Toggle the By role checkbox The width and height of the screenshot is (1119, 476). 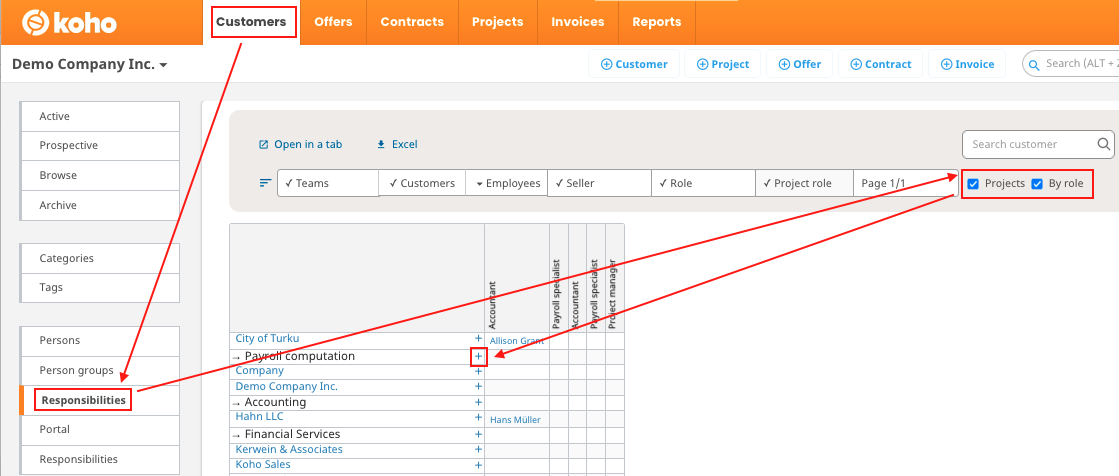[x=1037, y=184]
